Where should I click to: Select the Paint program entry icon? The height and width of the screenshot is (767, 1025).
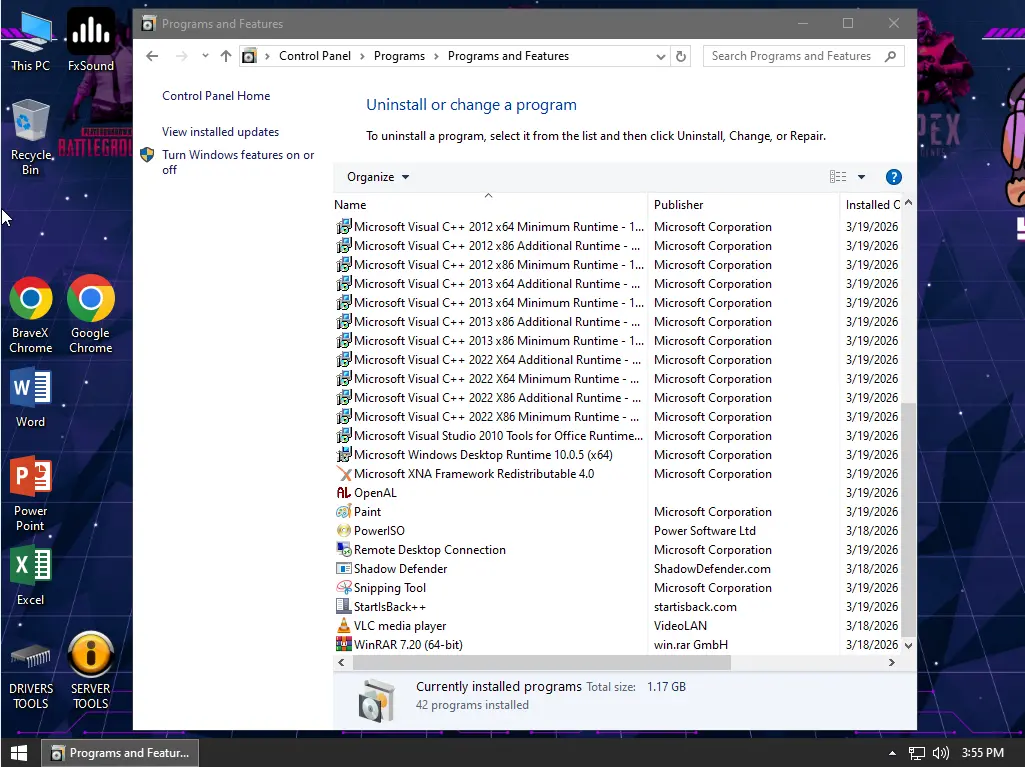(344, 512)
